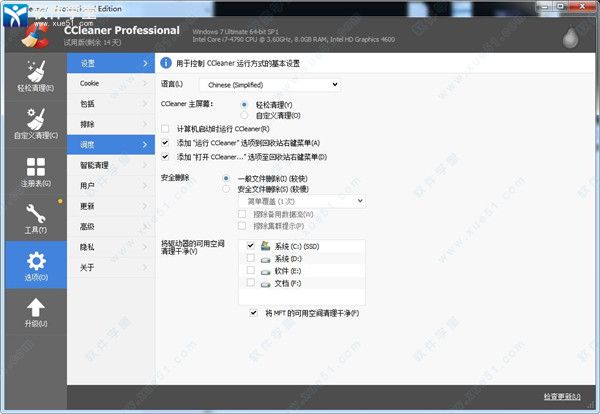Open the 调度 (Scheduling) section
Screen dimensions: 600x414
[x=111, y=145]
